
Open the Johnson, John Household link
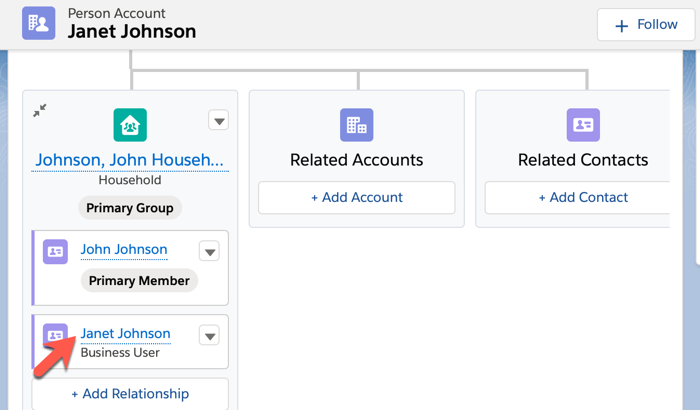click(130, 160)
